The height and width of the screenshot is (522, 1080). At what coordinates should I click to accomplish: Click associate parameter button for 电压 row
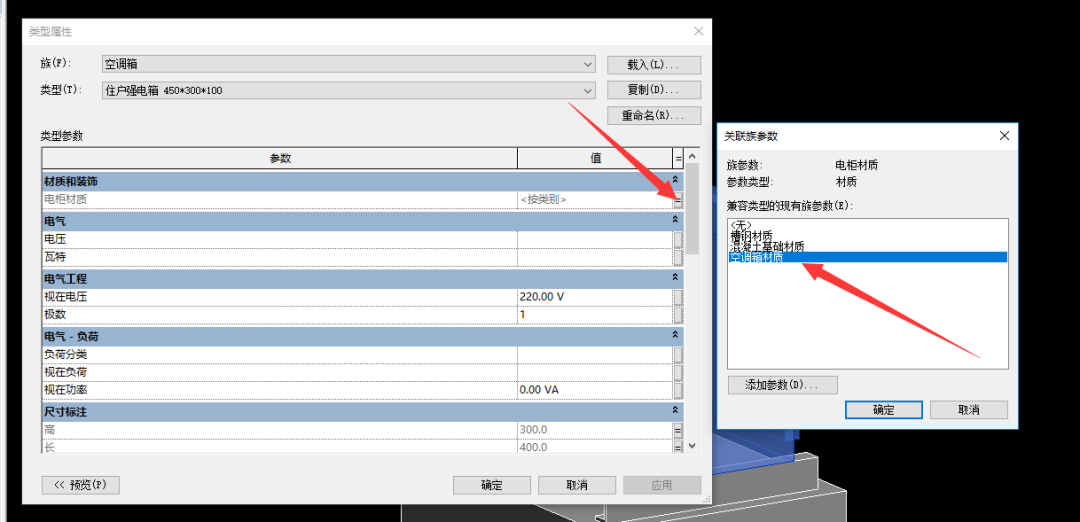678,240
